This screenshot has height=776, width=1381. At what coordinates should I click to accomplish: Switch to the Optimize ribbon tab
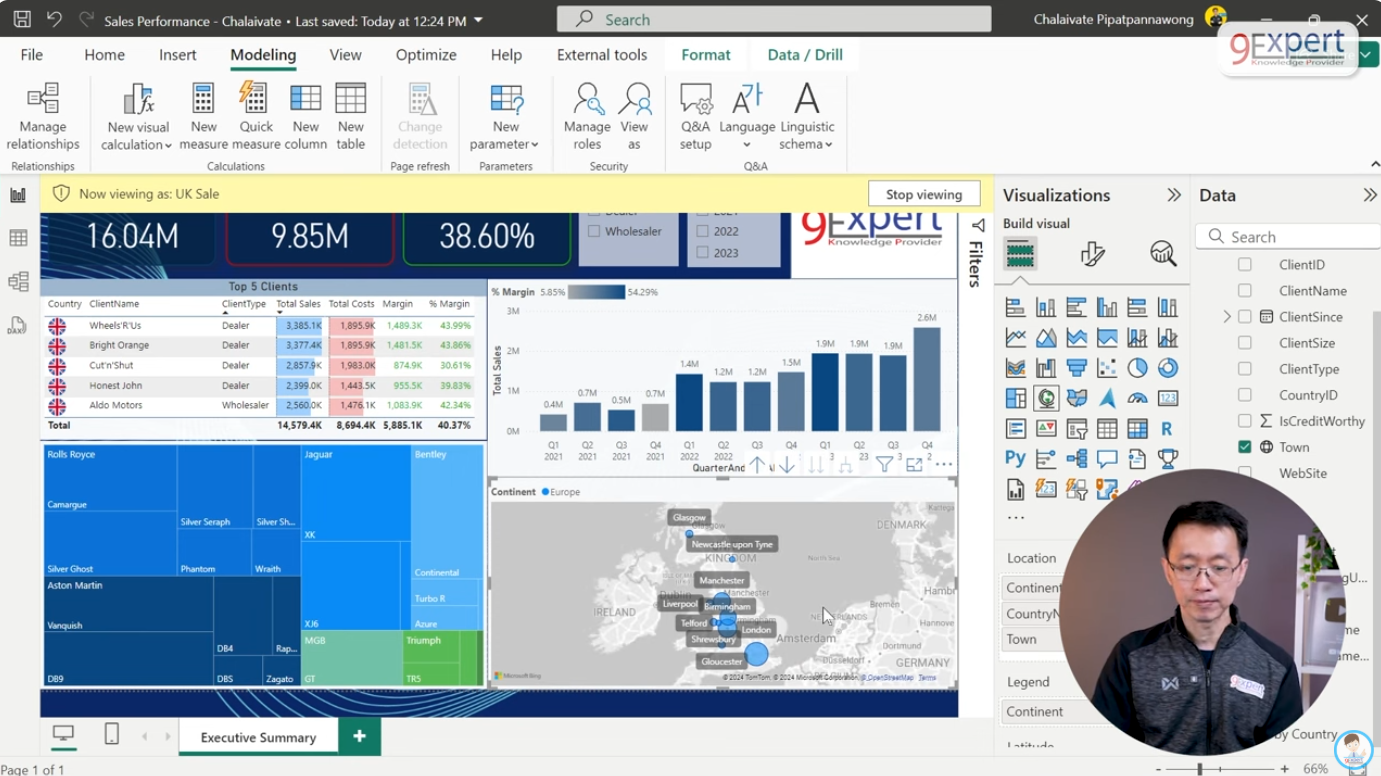(426, 55)
